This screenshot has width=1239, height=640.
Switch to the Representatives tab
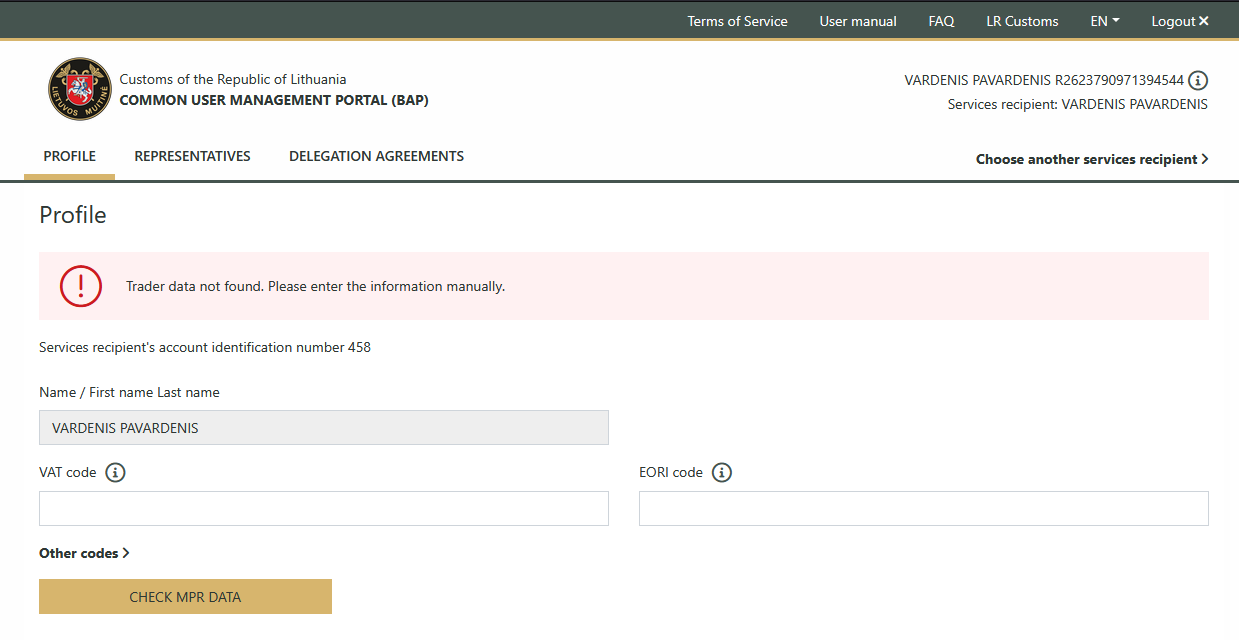(192, 156)
